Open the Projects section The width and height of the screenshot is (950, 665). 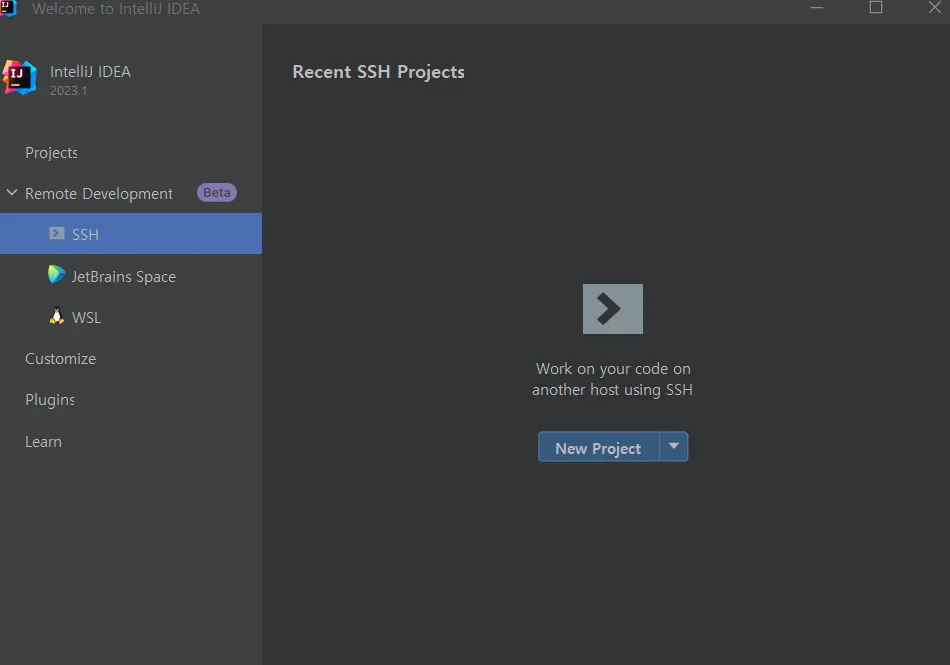[x=51, y=153]
